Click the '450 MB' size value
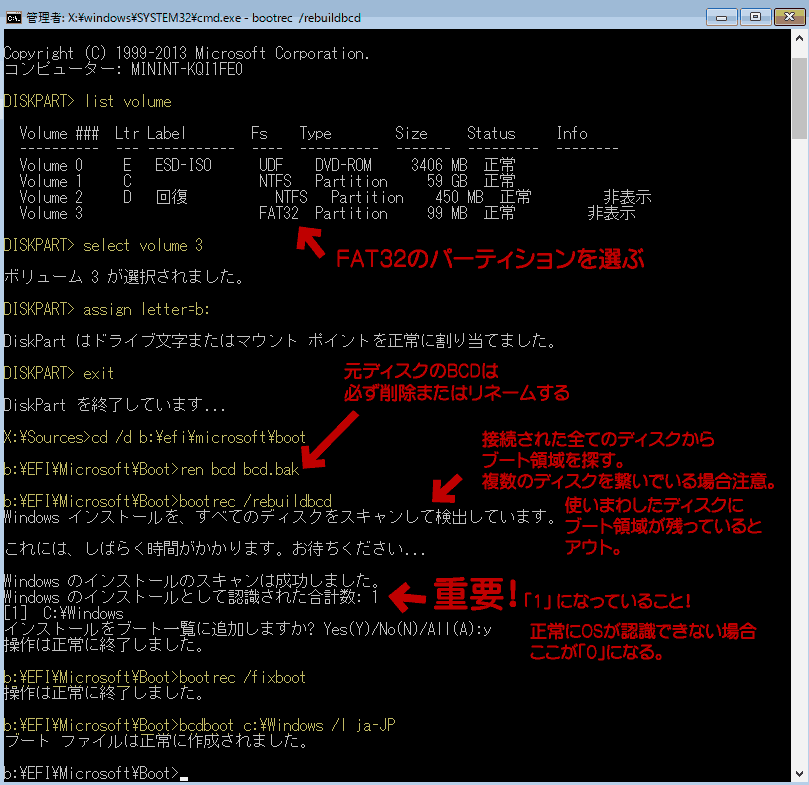809x785 pixels. pos(460,197)
